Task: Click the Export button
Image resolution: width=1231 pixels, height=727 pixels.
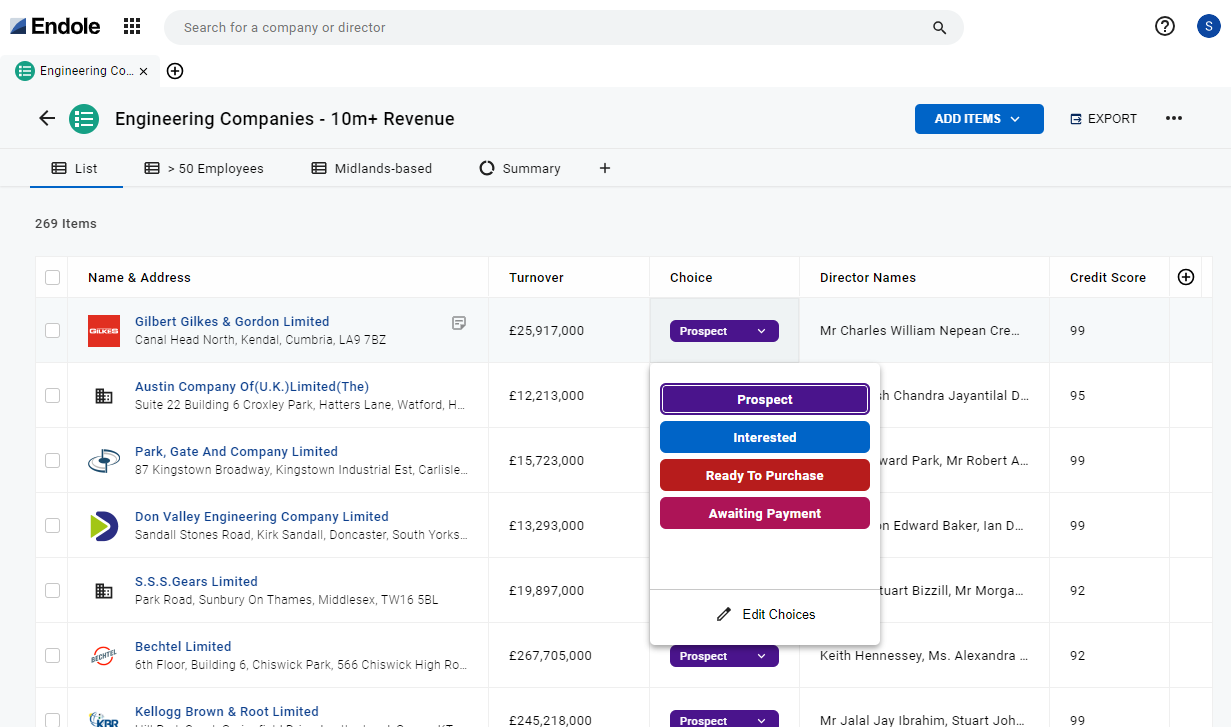Action: point(1103,119)
